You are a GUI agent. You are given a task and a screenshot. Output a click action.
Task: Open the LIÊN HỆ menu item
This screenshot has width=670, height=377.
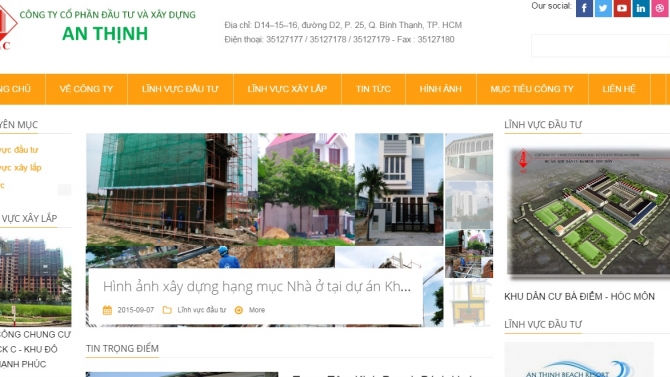pos(619,89)
